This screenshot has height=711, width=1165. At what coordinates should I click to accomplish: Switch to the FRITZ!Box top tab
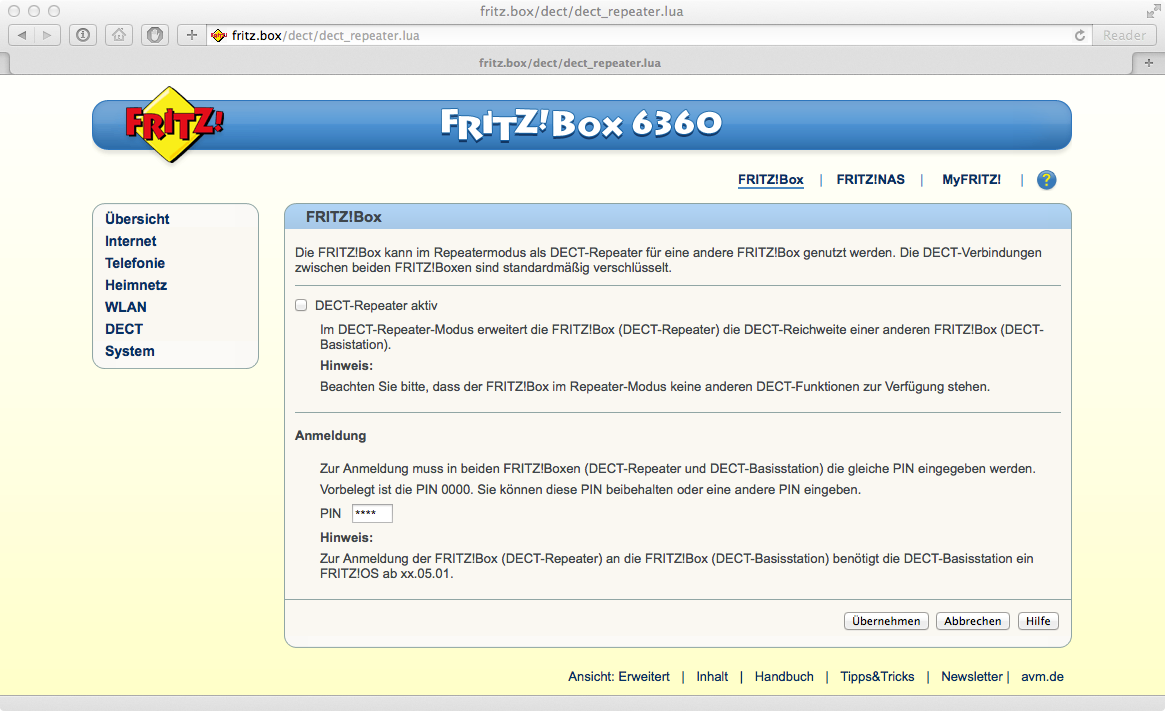[x=770, y=180]
